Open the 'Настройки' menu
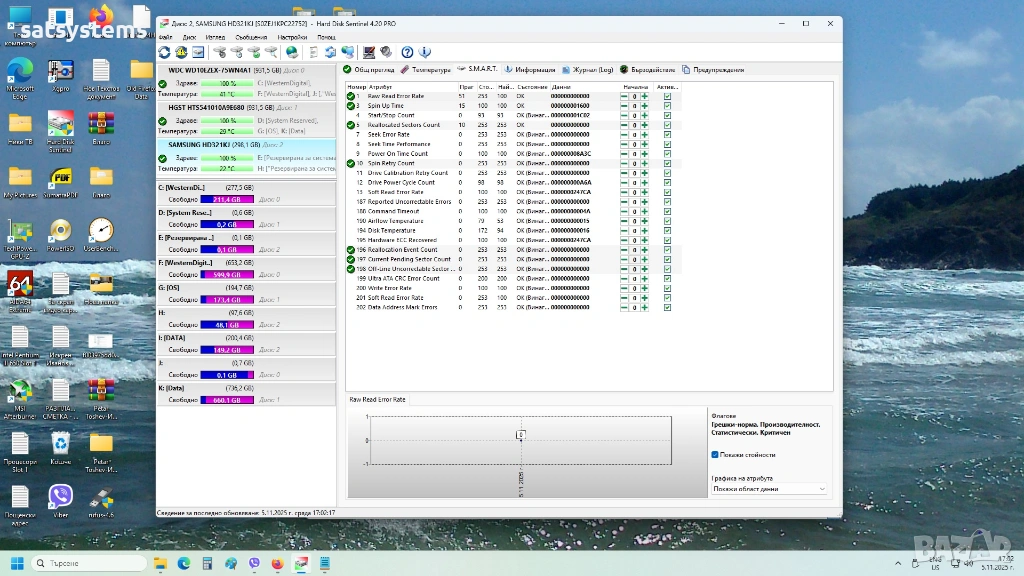 (x=292, y=37)
